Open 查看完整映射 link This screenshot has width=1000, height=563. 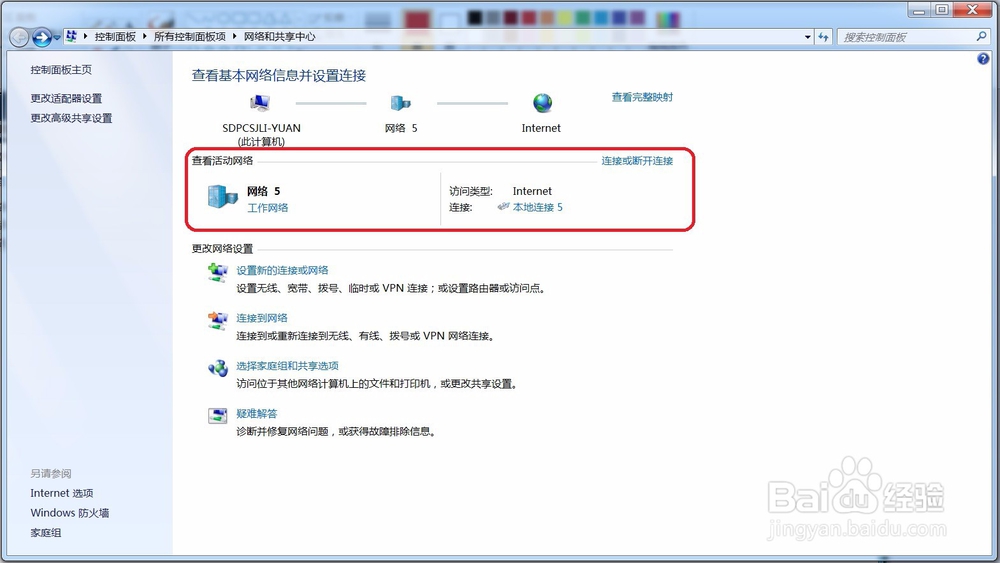642,97
